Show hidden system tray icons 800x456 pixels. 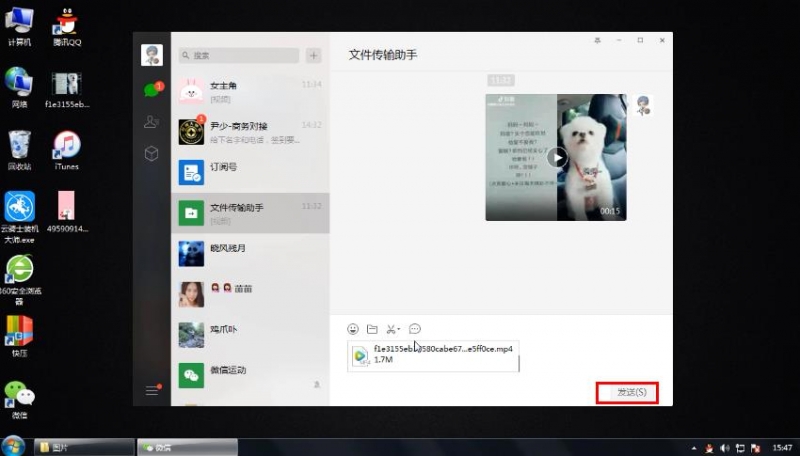pyautogui.click(x=694, y=448)
